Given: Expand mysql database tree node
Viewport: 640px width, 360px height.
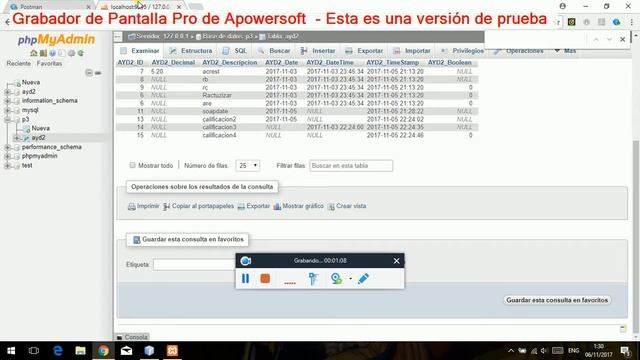Looking at the screenshot, I should [7, 110].
